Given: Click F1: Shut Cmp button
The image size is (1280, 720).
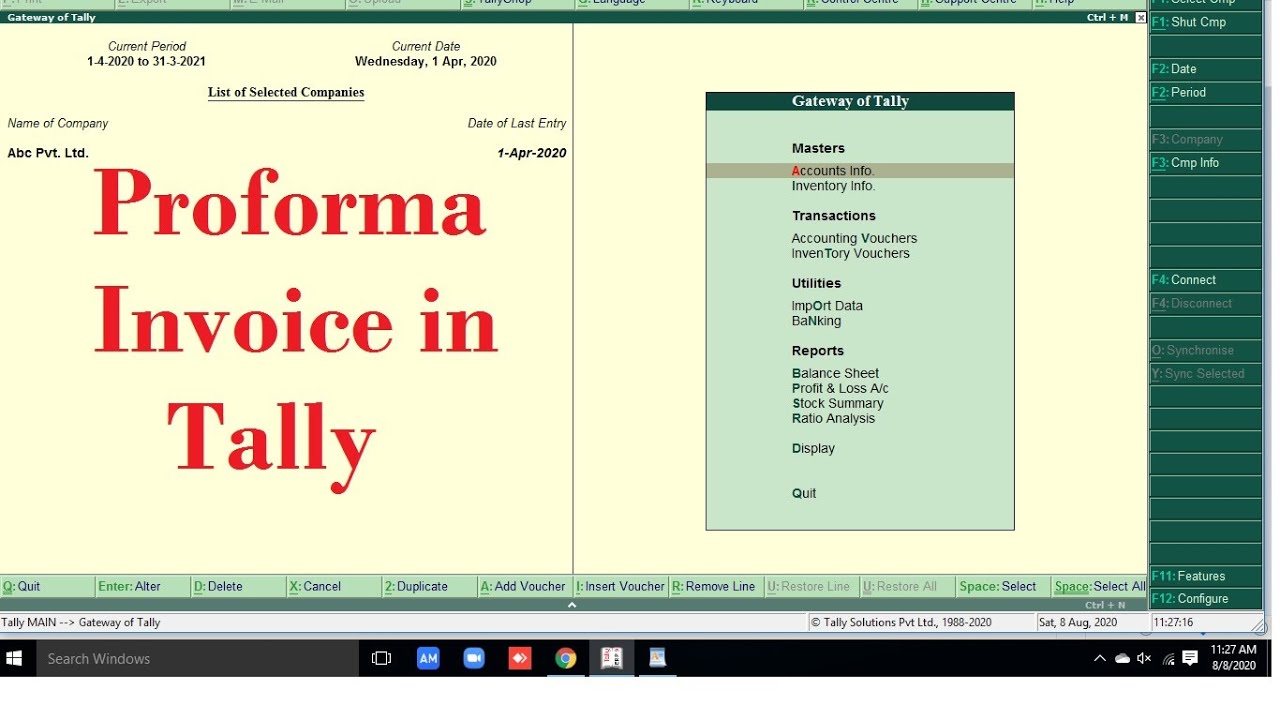Looking at the screenshot, I should tap(1205, 22).
